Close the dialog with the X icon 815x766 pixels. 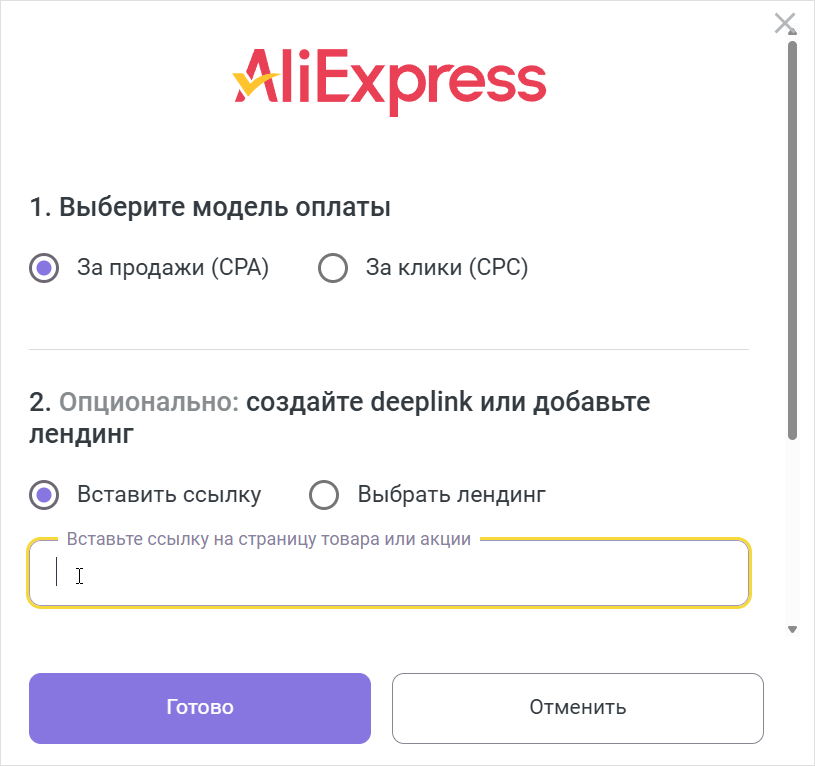click(x=785, y=23)
